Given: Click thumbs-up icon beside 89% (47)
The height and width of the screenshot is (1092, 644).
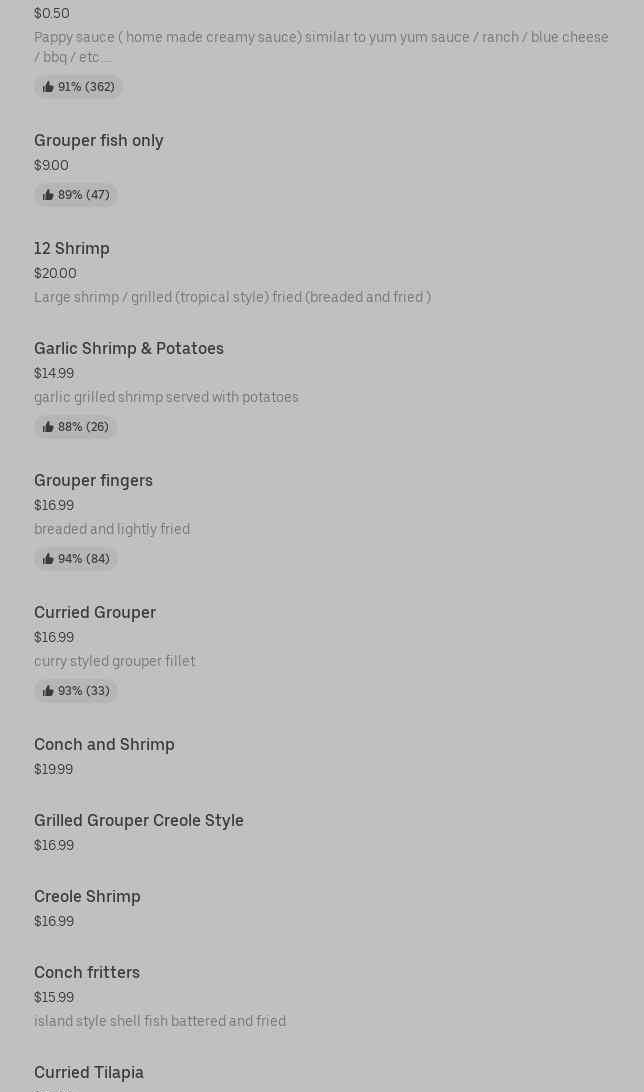Looking at the screenshot, I should click(x=48, y=195).
